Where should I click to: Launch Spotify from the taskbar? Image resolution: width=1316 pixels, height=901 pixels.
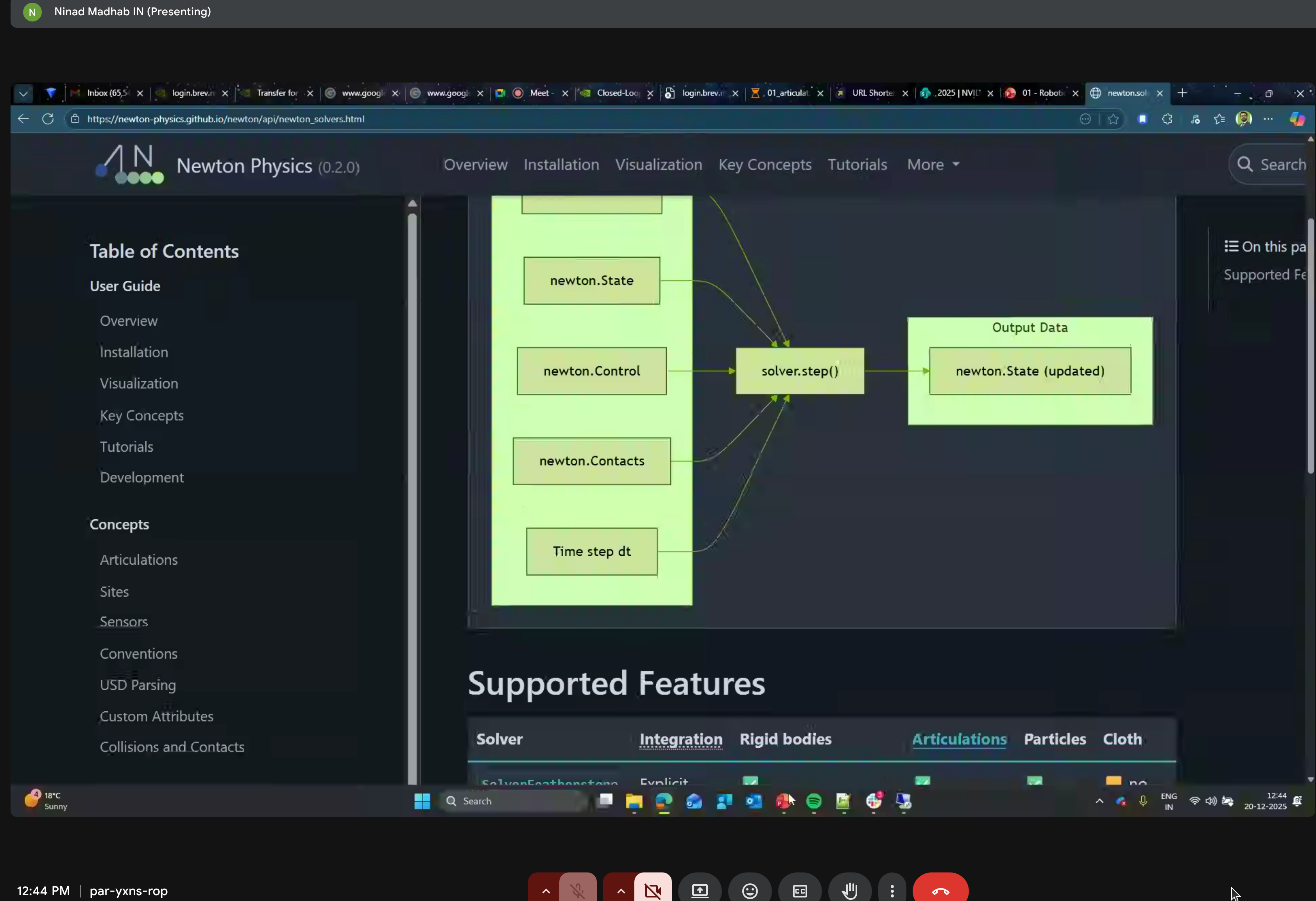coord(814,801)
